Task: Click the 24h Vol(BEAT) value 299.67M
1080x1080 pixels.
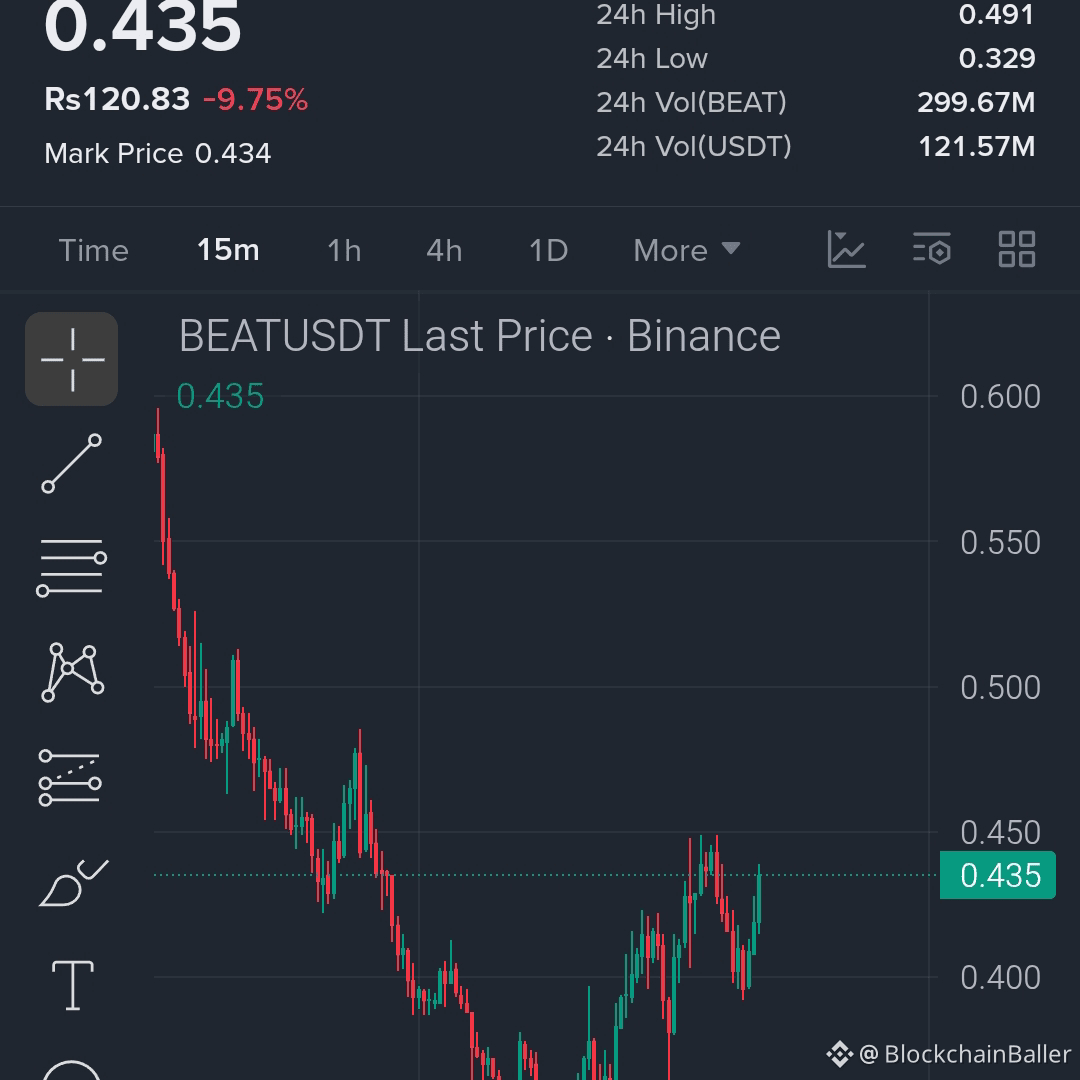Action: (x=976, y=103)
